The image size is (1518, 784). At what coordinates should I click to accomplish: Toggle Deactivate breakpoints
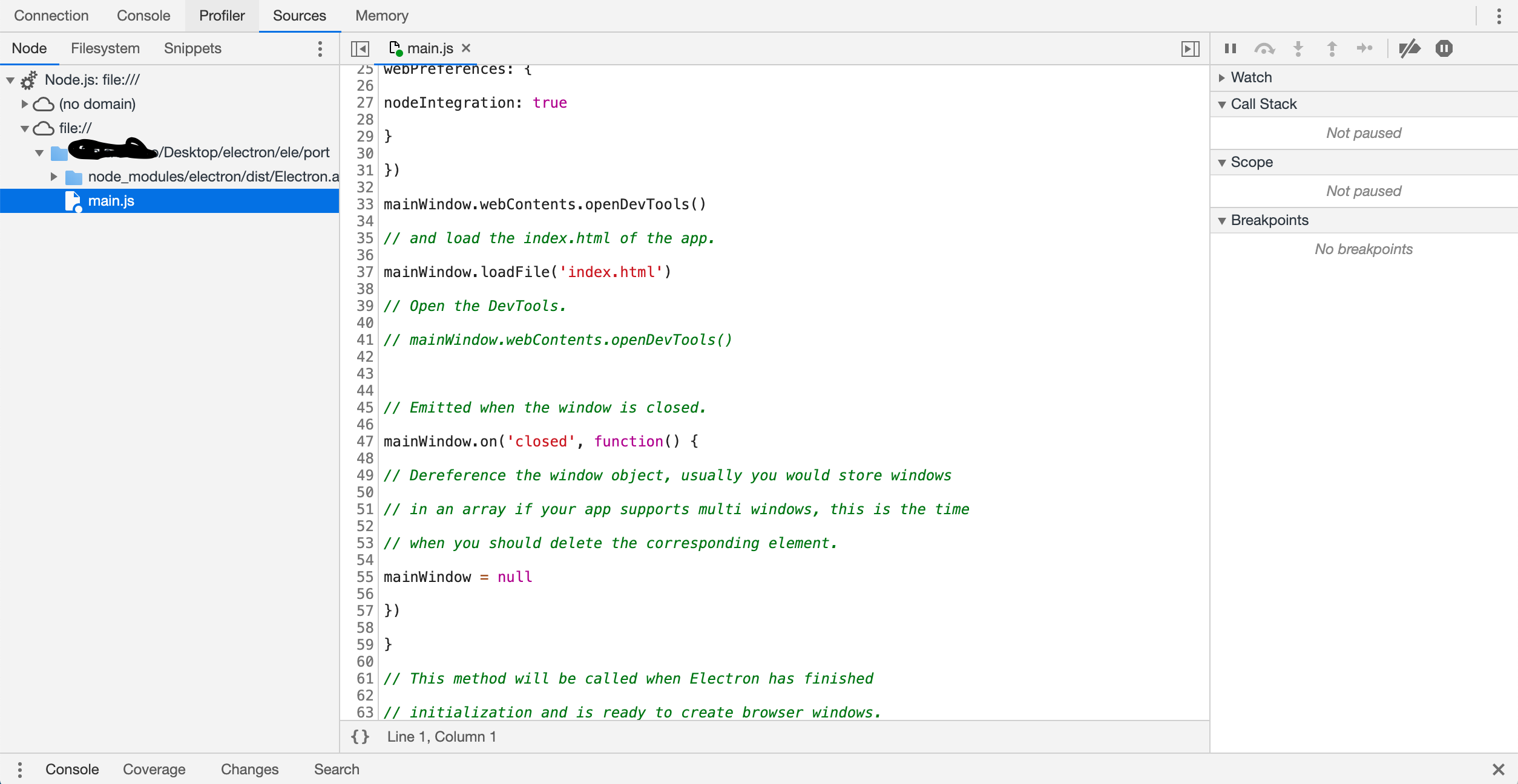tap(1410, 48)
